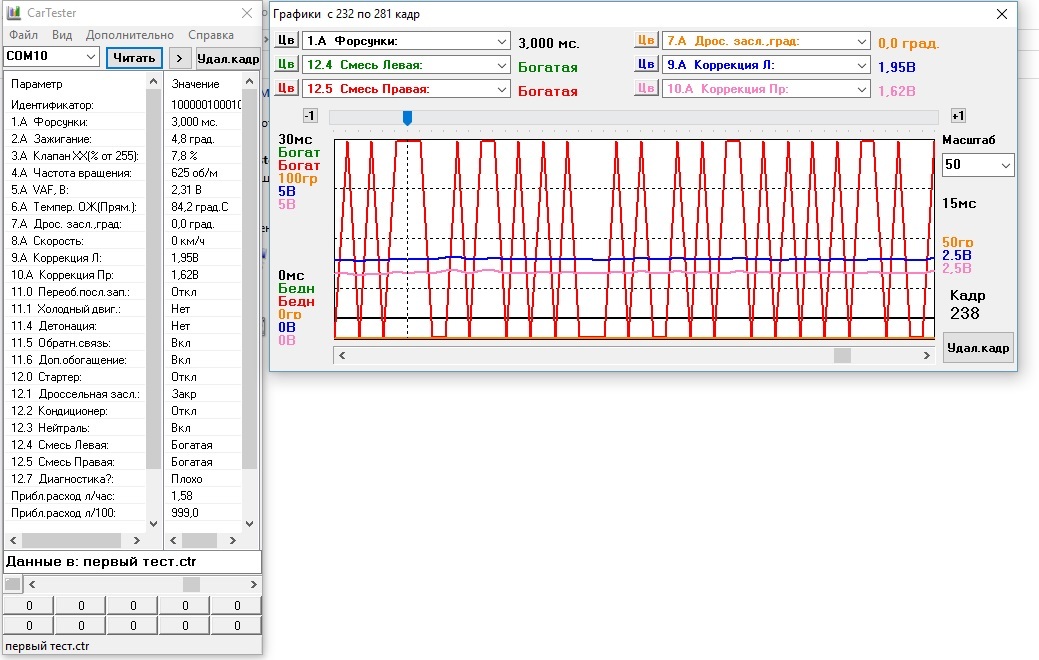Click right arrow of graph horizontal scrollbar

tap(926, 356)
